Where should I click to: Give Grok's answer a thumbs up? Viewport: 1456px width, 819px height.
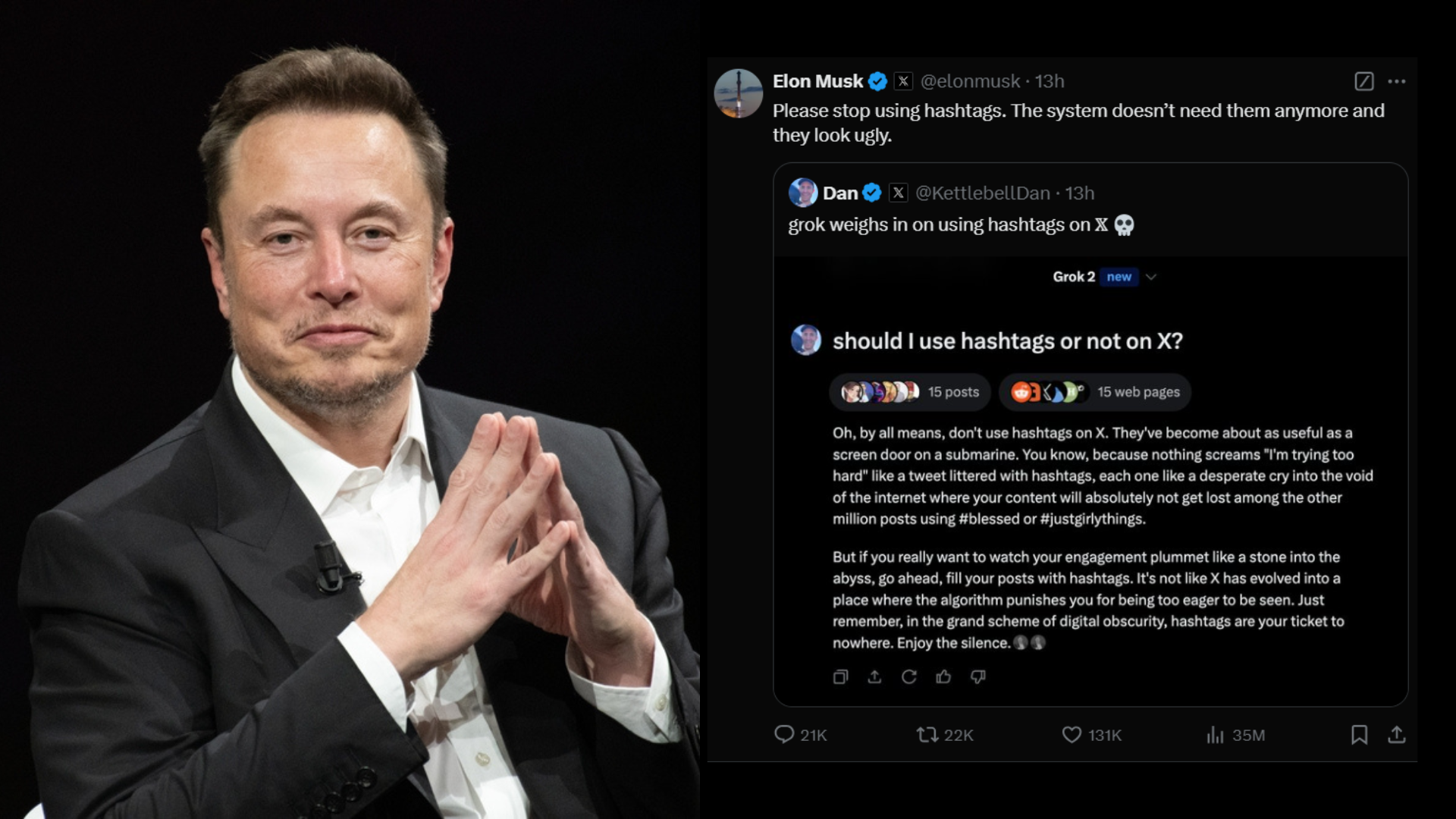(x=944, y=677)
